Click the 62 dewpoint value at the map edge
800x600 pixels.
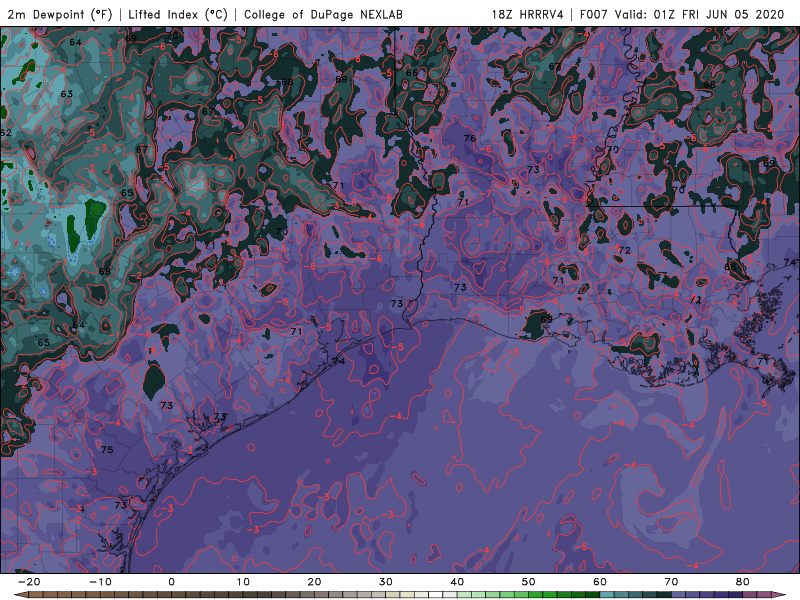point(6,133)
